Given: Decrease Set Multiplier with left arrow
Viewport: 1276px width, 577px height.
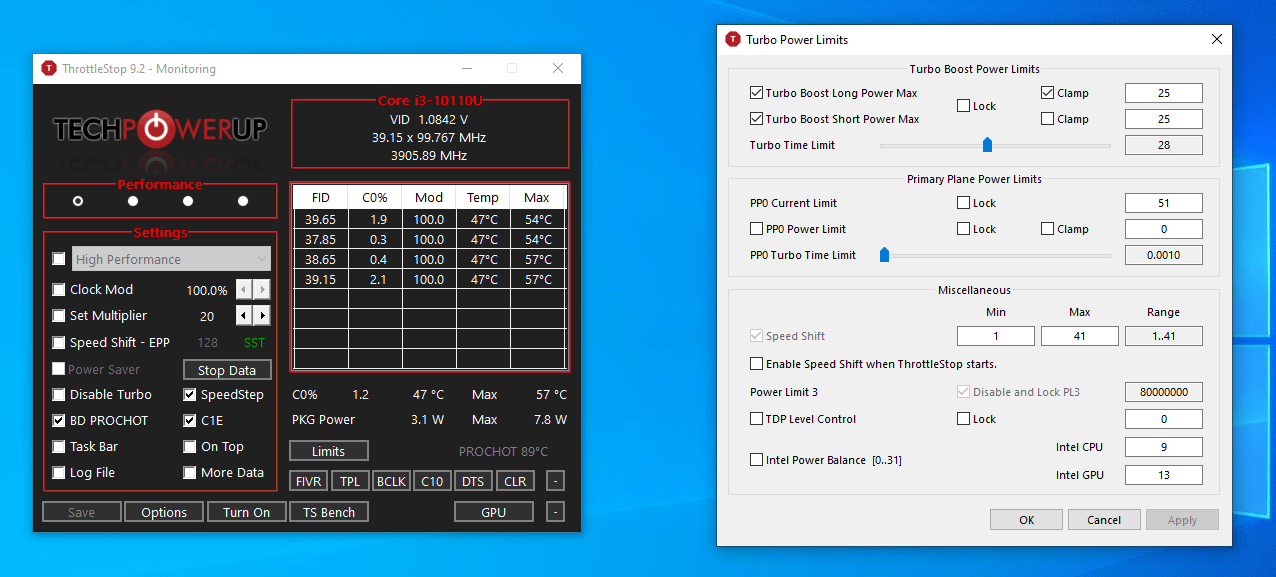Looking at the screenshot, I should (x=244, y=316).
